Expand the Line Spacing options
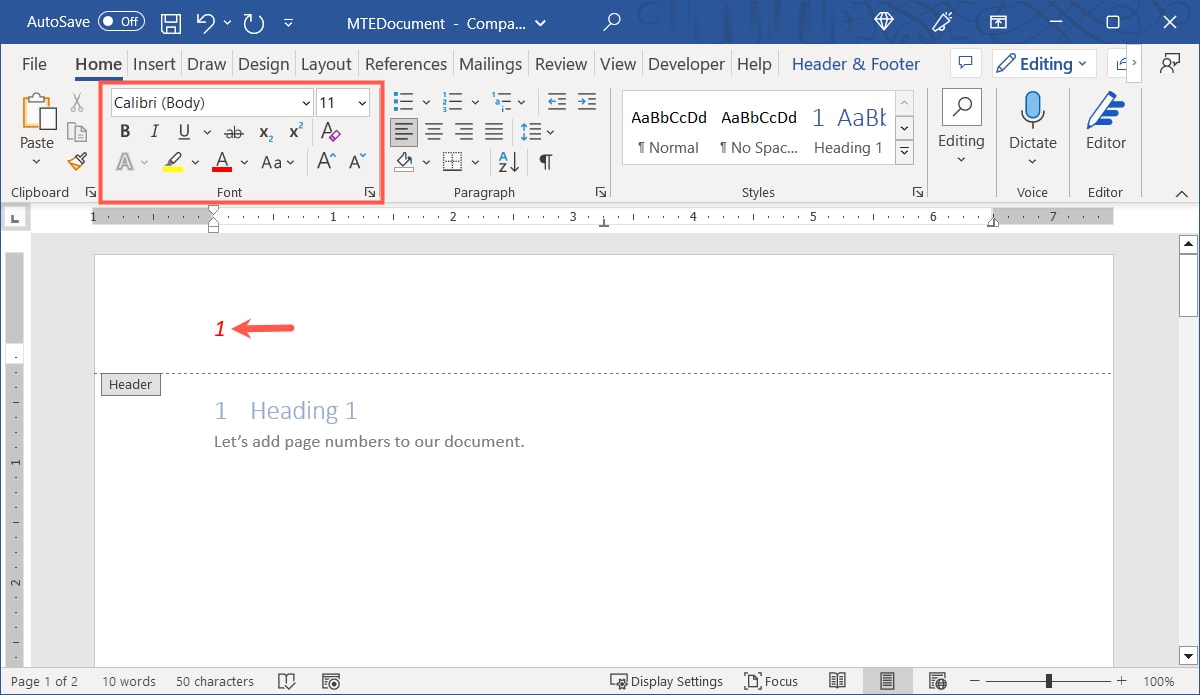The height and width of the screenshot is (695, 1200). [549, 131]
